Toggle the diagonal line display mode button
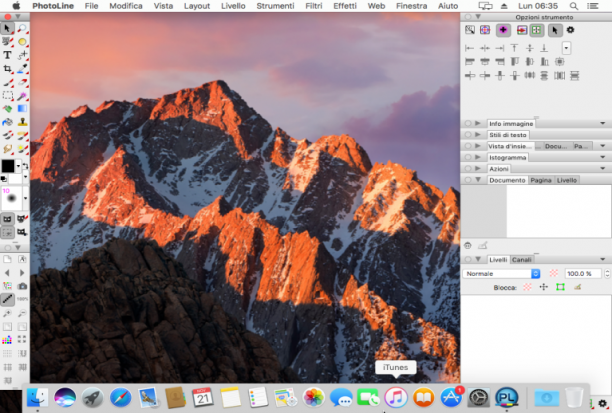 coord(7,299)
